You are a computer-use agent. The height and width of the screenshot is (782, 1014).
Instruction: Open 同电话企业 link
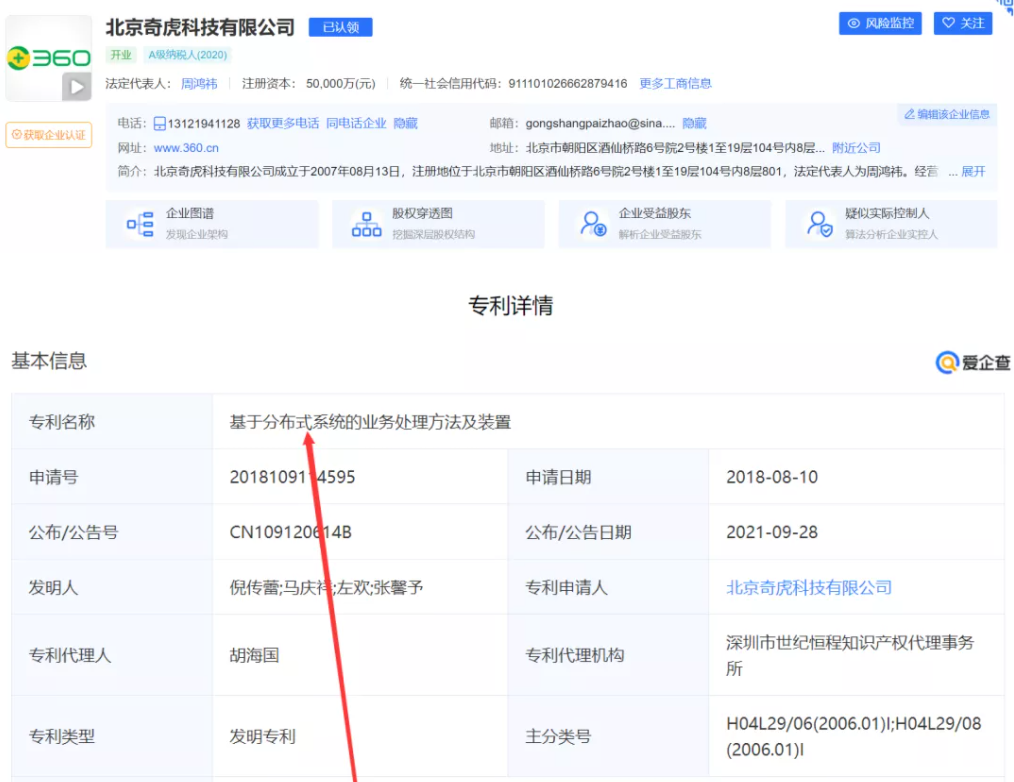click(356, 124)
